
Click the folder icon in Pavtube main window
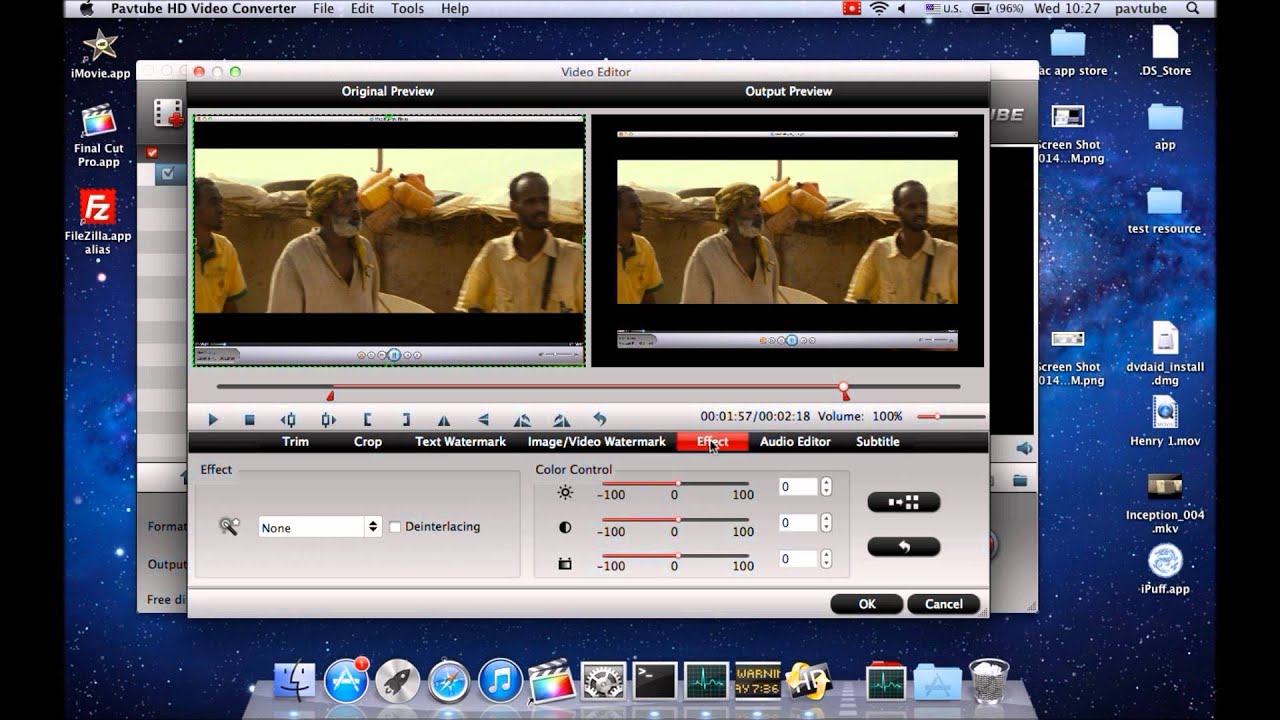(x=1020, y=481)
